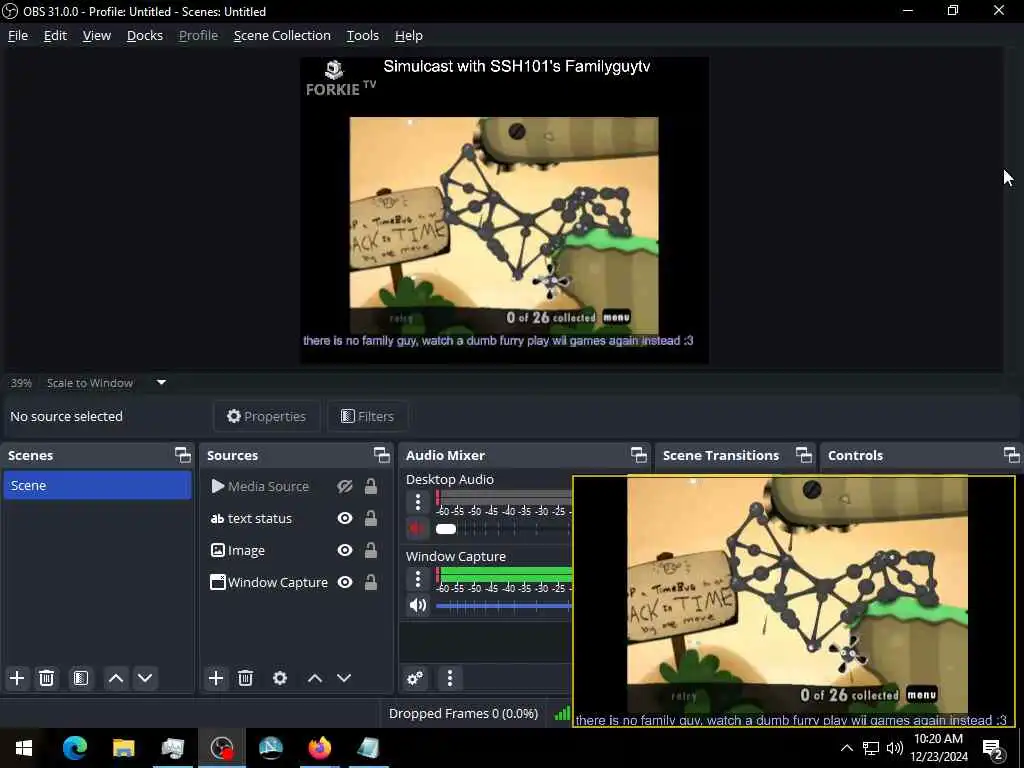The image size is (1024, 768).
Task: Select the Scene item in Scenes list
Action: click(x=97, y=485)
